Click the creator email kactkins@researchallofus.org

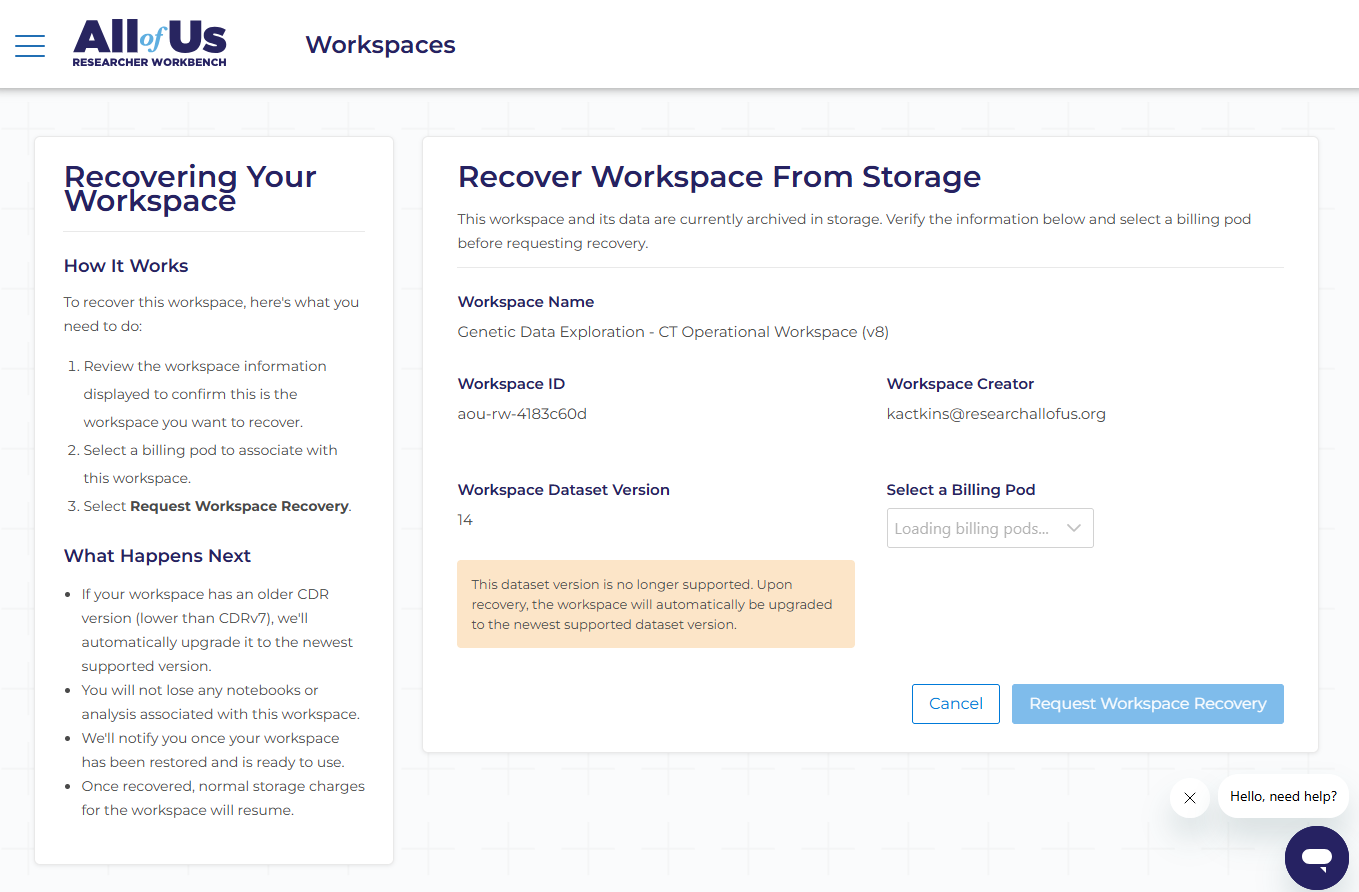point(996,414)
